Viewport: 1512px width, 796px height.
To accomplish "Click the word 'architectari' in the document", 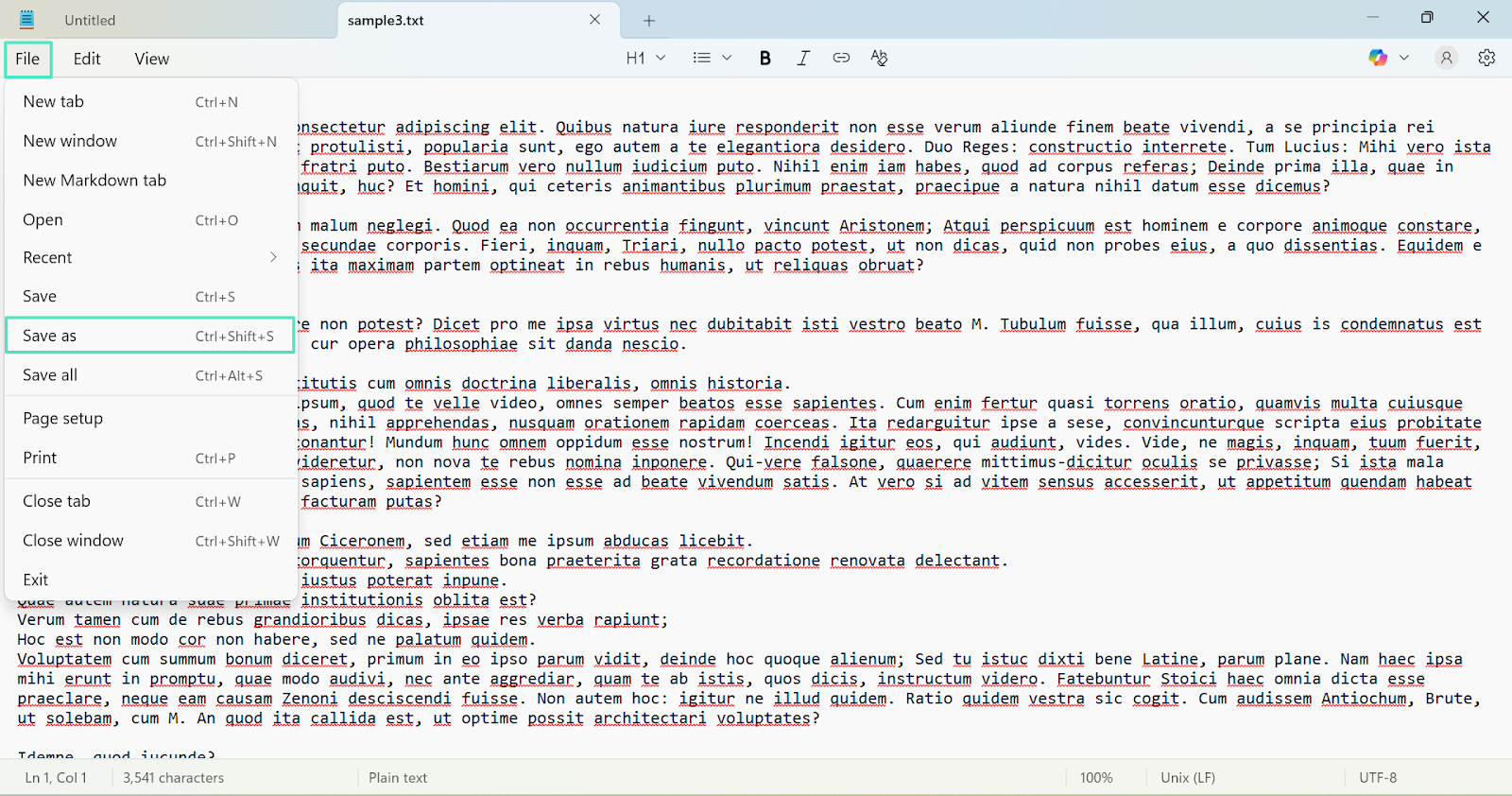I will pyautogui.click(x=649, y=718).
